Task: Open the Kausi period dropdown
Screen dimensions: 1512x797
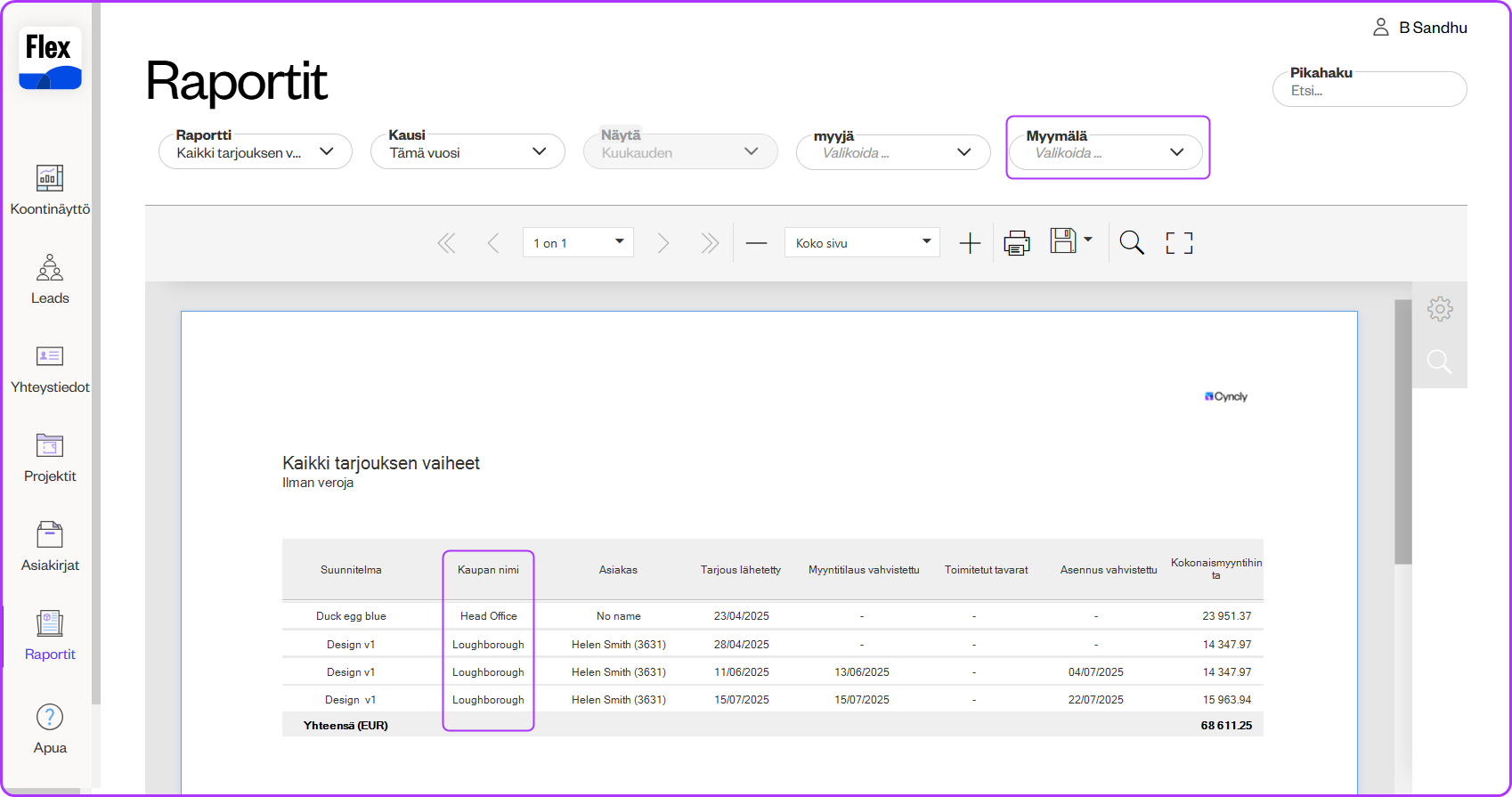Action: pyautogui.click(x=467, y=152)
